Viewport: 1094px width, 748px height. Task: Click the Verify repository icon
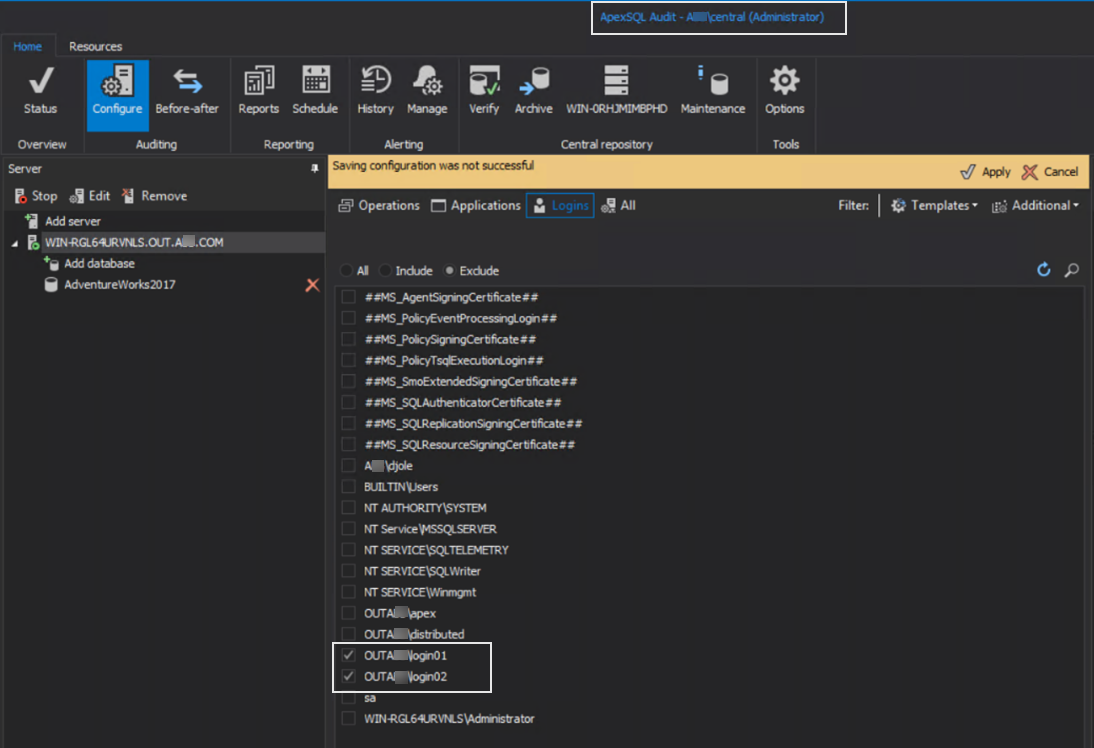[484, 91]
